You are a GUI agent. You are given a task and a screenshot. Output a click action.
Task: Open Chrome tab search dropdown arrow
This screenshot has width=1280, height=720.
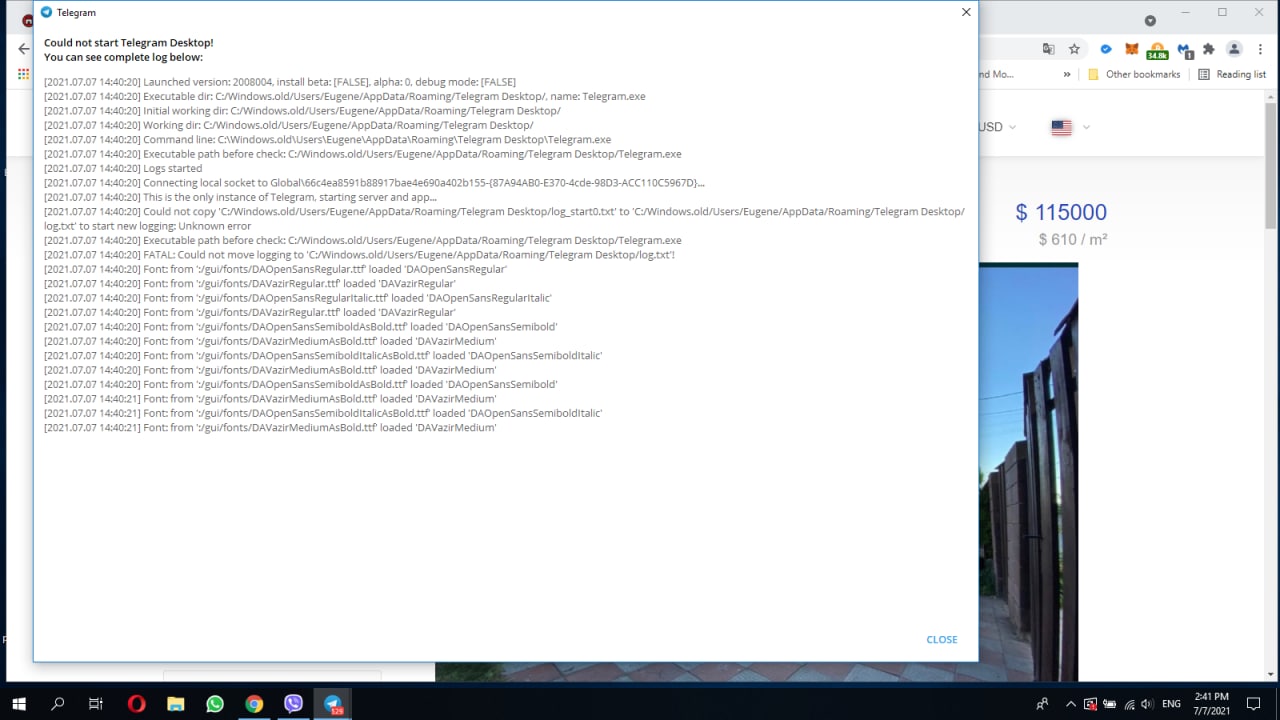click(1150, 21)
